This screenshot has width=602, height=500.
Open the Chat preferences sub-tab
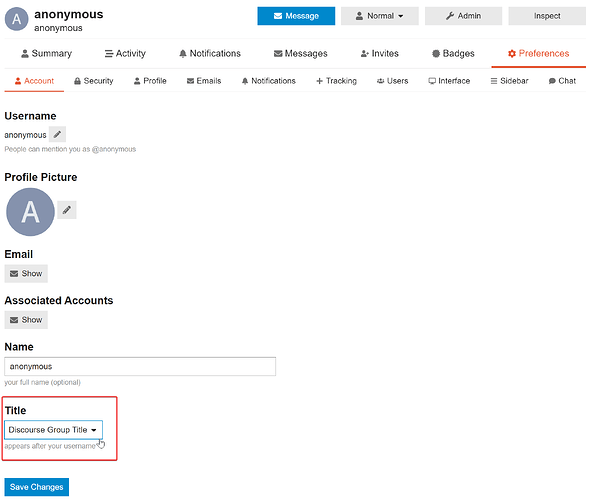[562, 81]
